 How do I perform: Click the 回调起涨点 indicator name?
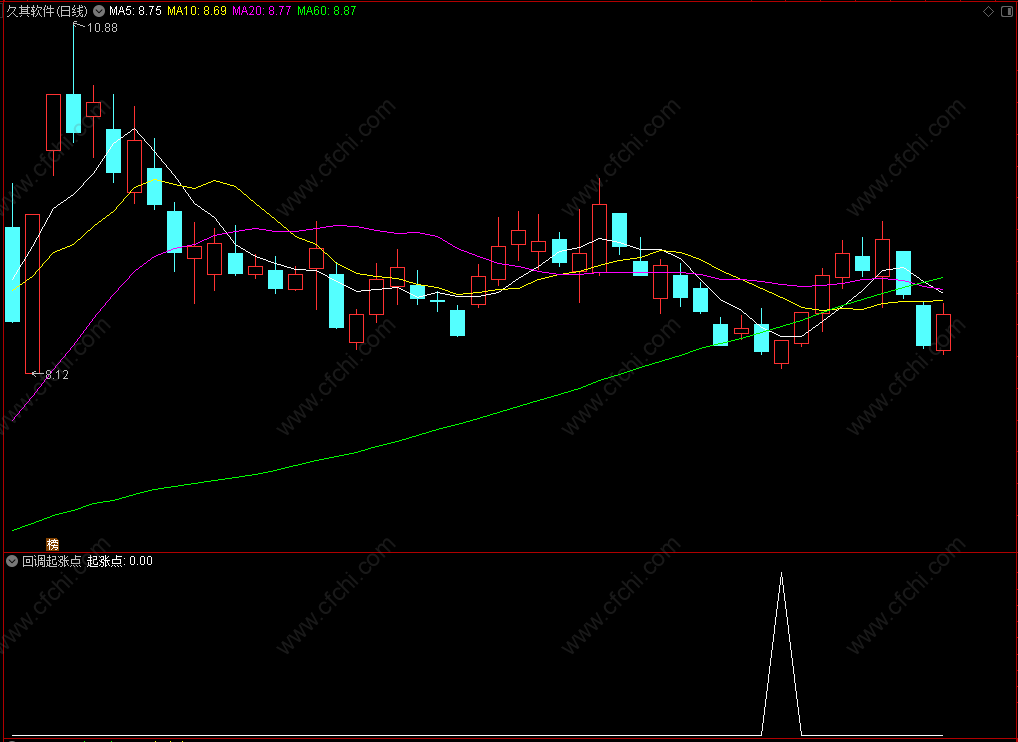[x=52, y=561]
